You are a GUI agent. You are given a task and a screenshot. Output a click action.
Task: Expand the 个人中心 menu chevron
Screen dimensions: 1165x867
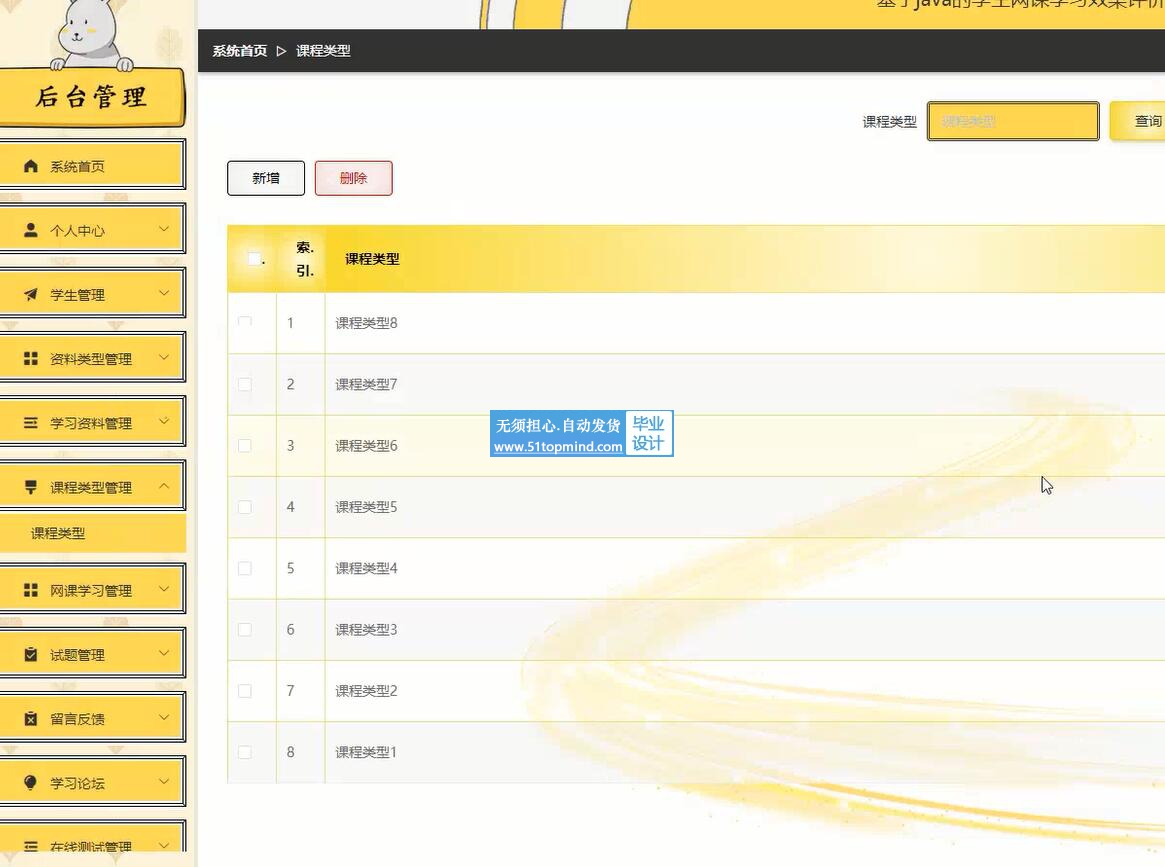point(164,229)
